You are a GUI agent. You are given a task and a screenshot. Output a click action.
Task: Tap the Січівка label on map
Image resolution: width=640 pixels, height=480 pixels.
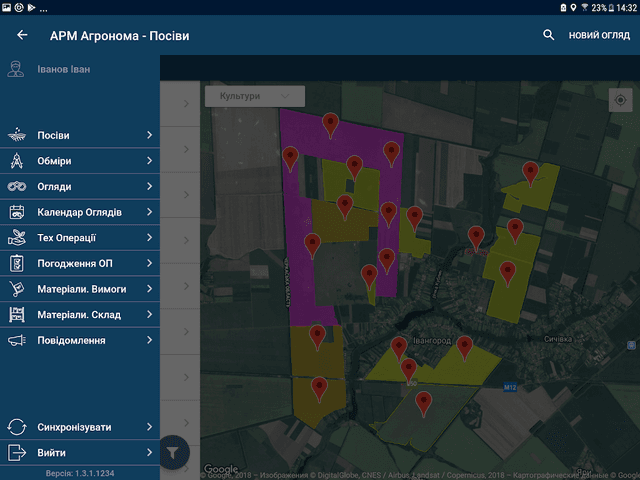pos(558,339)
